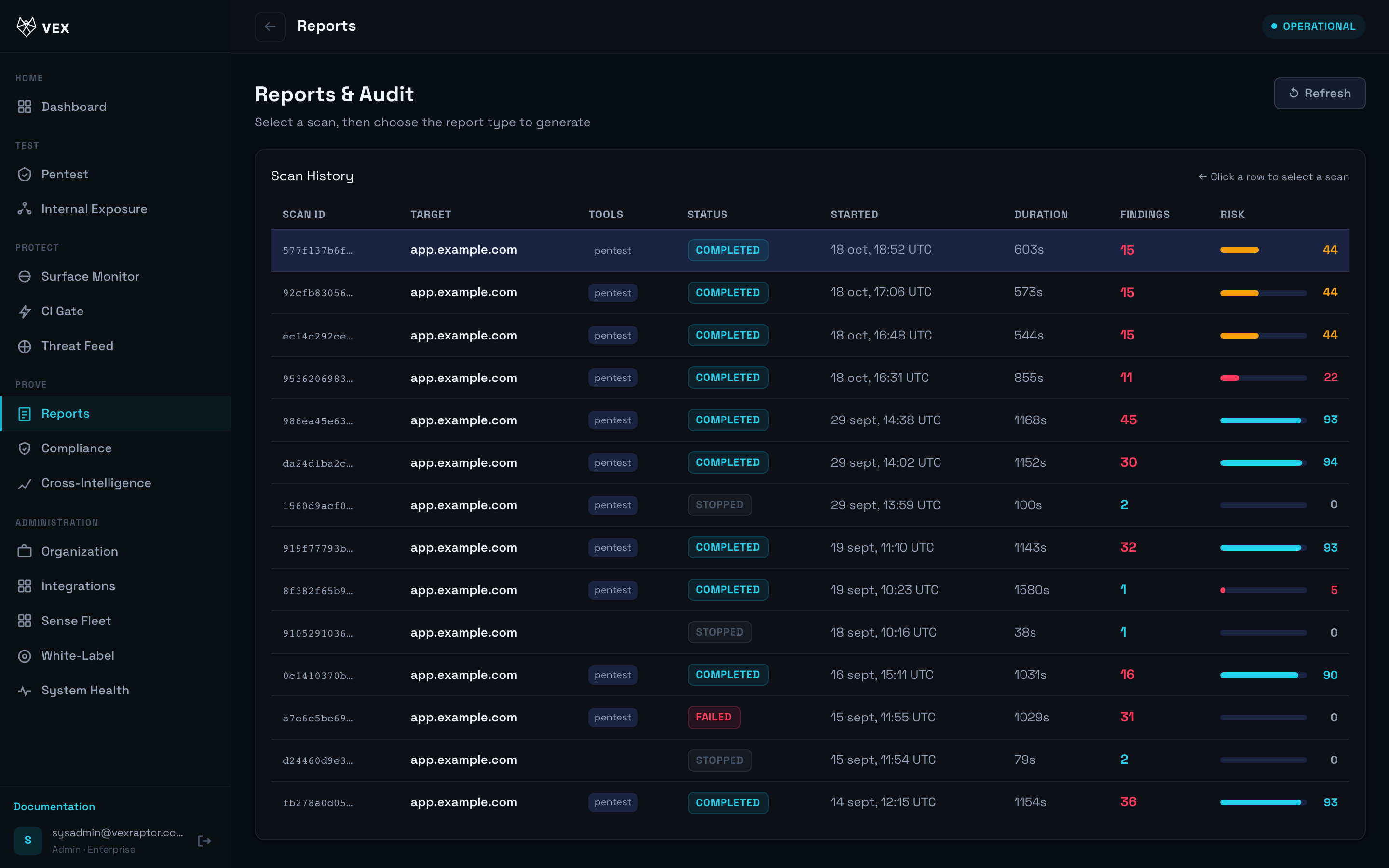This screenshot has height=868, width=1389.
Task: Click the White-Label circle icon
Action: point(25,656)
